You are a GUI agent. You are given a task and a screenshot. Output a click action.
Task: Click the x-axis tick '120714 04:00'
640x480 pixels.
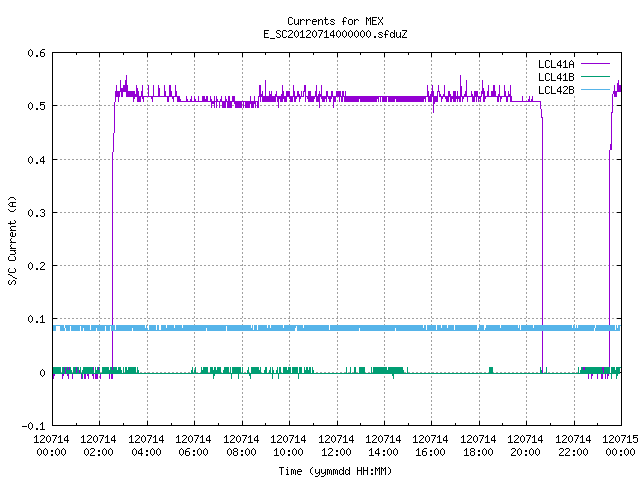pos(146,445)
